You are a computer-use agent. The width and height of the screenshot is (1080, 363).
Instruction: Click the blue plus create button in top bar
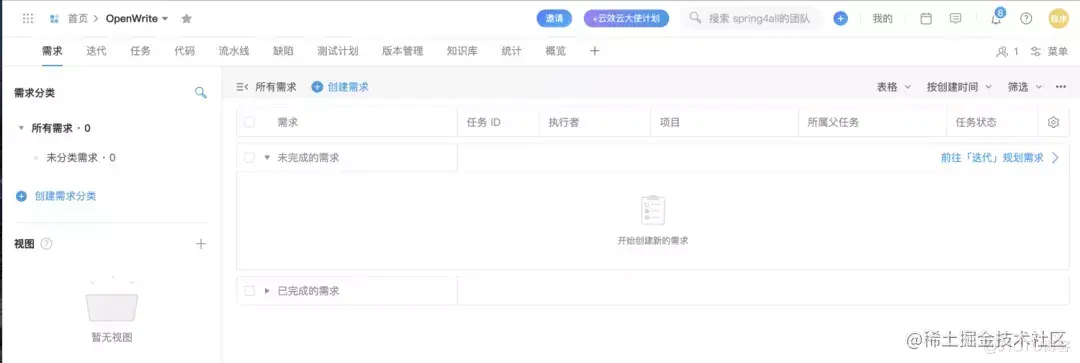(840, 19)
